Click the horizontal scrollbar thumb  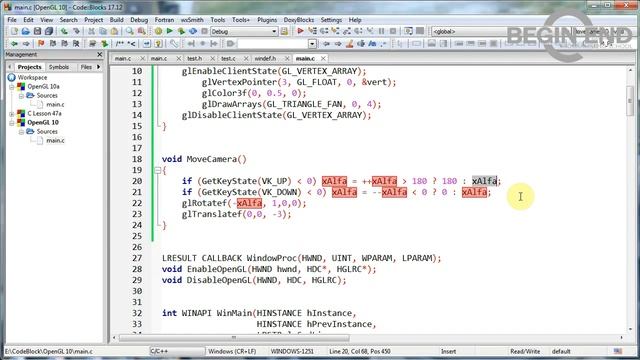point(233,338)
